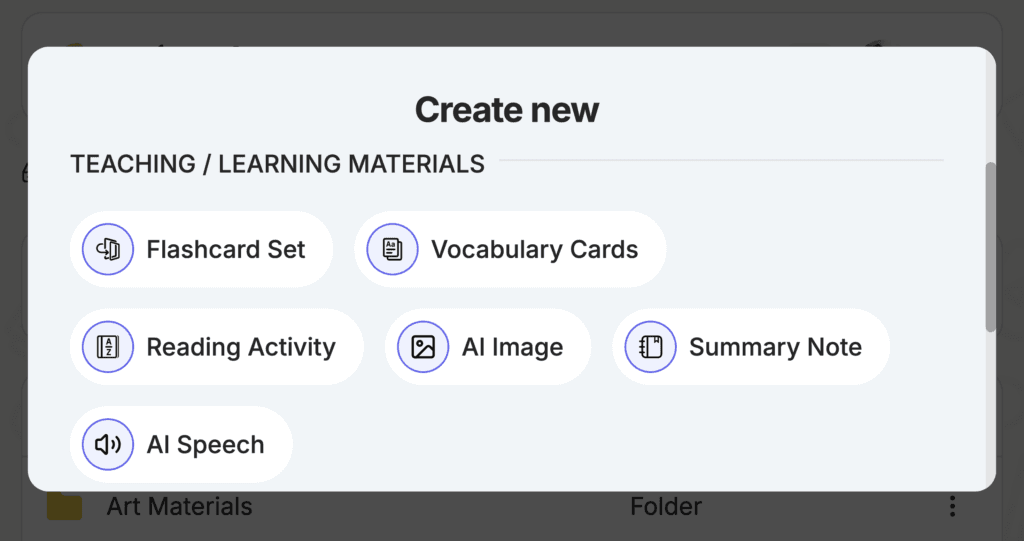The height and width of the screenshot is (541, 1024).
Task: Dismiss dialog by clicking dimmed backdrop above
Action: pyautogui.click(x=512, y=23)
